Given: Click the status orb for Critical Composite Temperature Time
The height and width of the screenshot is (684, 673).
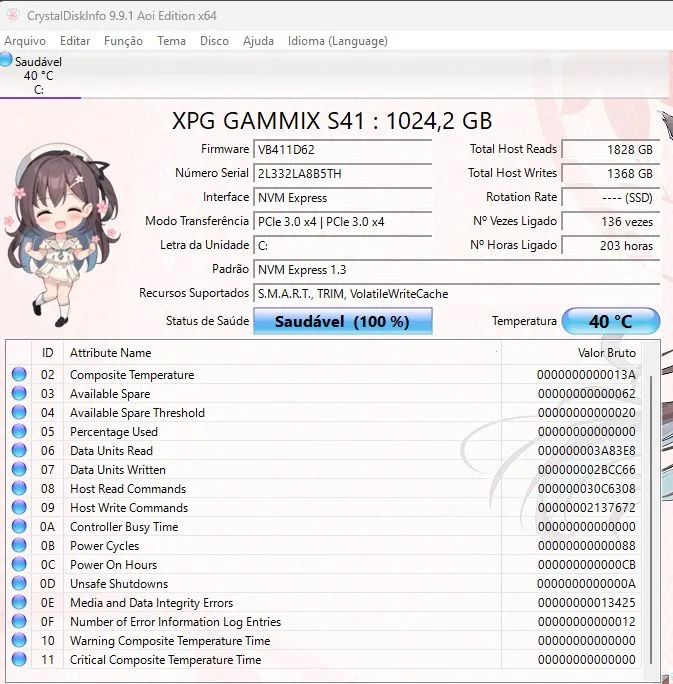Looking at the screenshot, I should (x=19, y=659).
